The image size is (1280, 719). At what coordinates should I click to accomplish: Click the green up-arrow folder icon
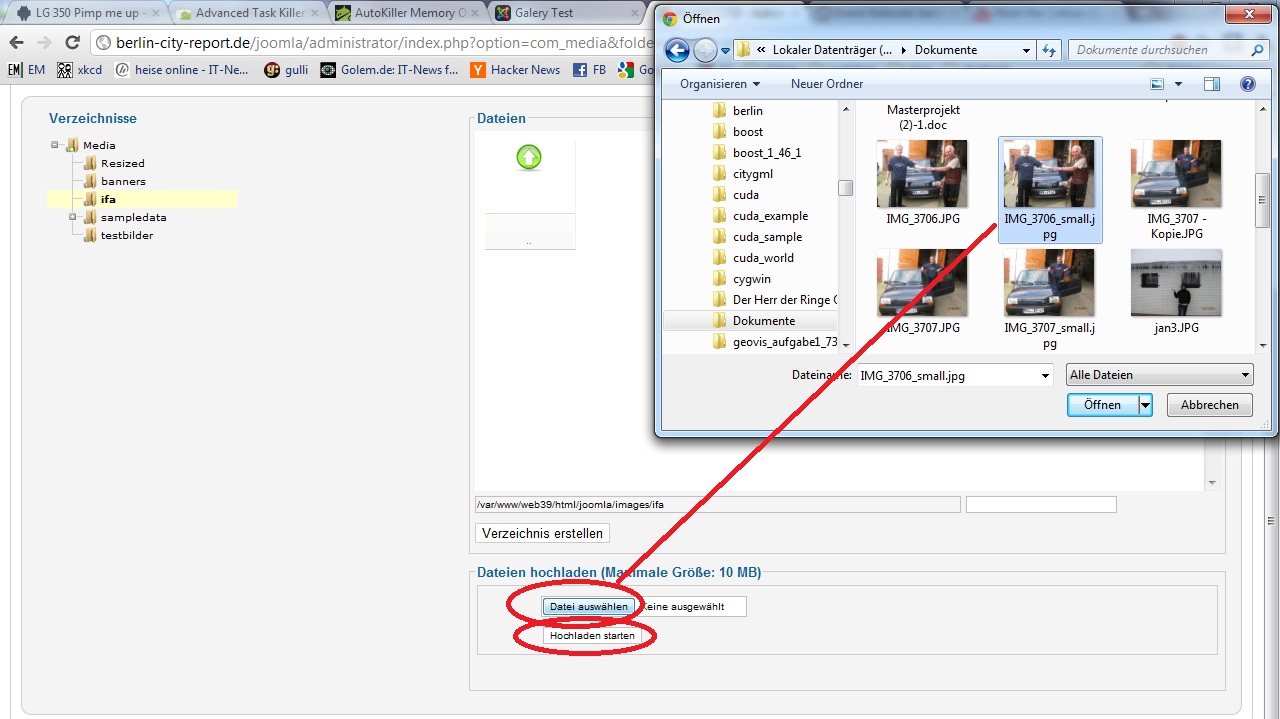(x=529, y=157)
